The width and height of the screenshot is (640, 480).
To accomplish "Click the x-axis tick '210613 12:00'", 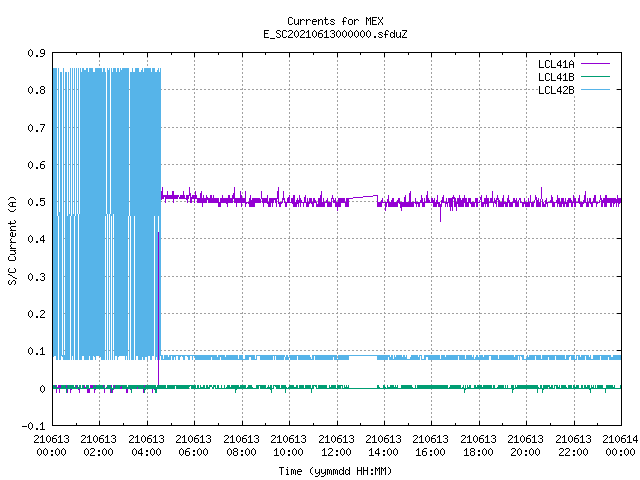I will (x=337, y=446).
